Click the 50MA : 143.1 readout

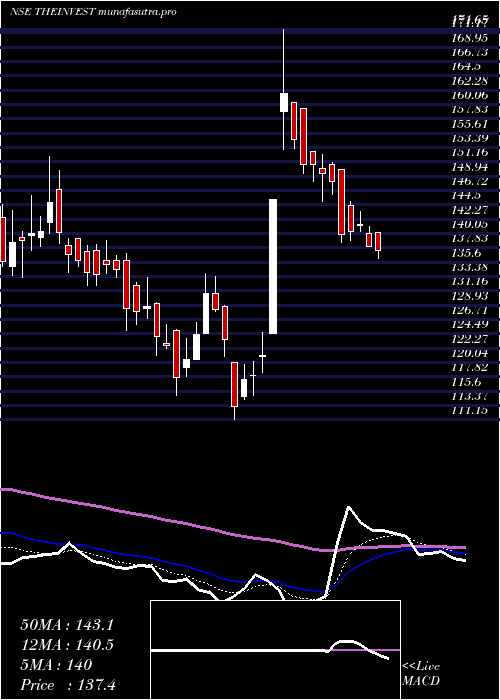(67, 625)
